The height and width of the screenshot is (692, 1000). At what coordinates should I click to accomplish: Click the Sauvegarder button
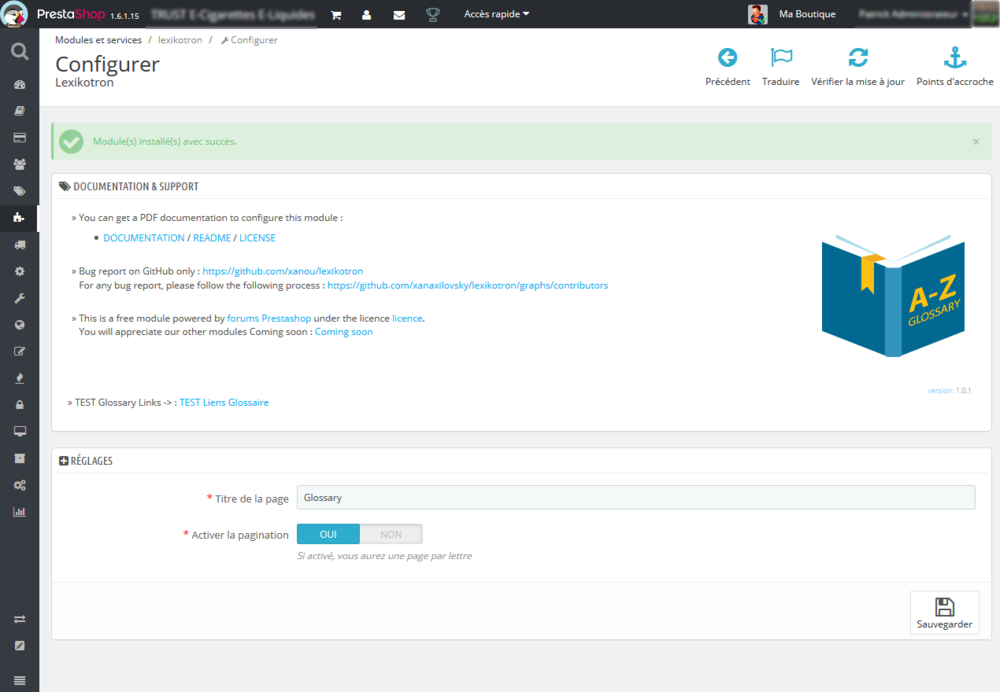[944, 612]
